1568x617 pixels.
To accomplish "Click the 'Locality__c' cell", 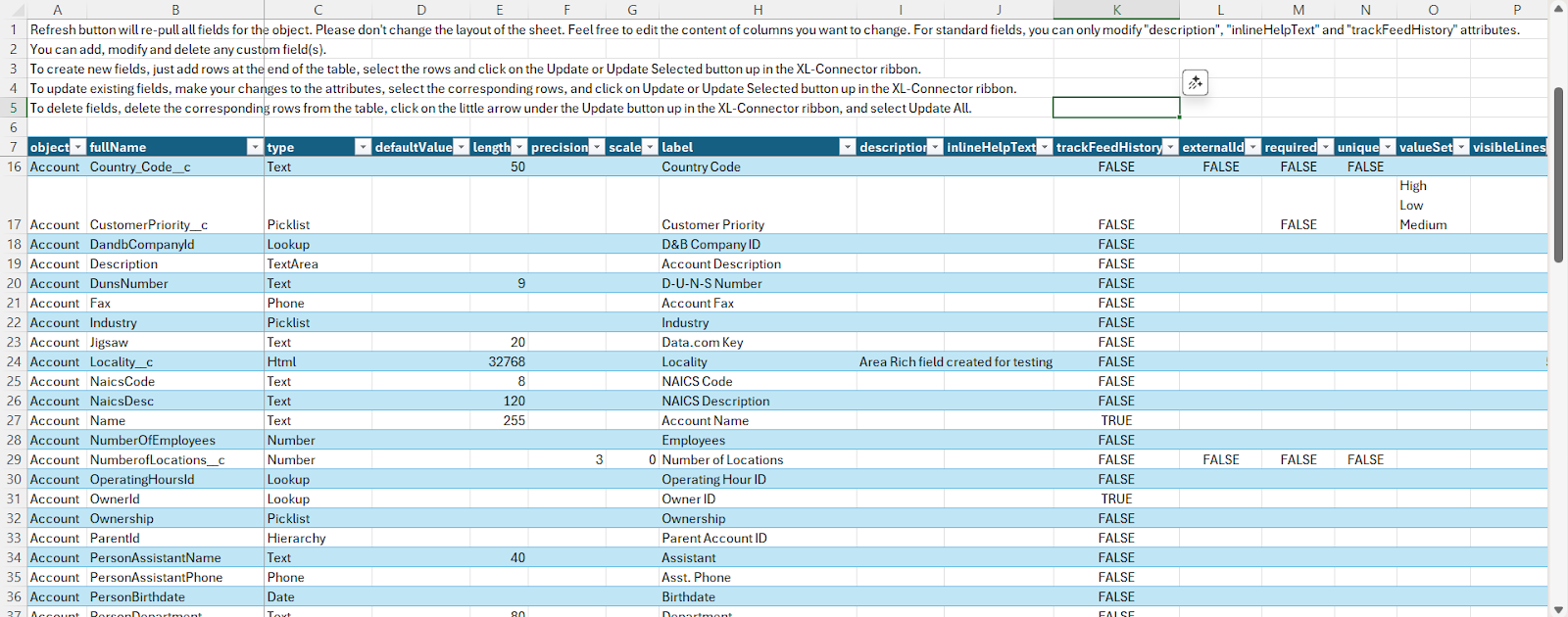I will (175, 361).
